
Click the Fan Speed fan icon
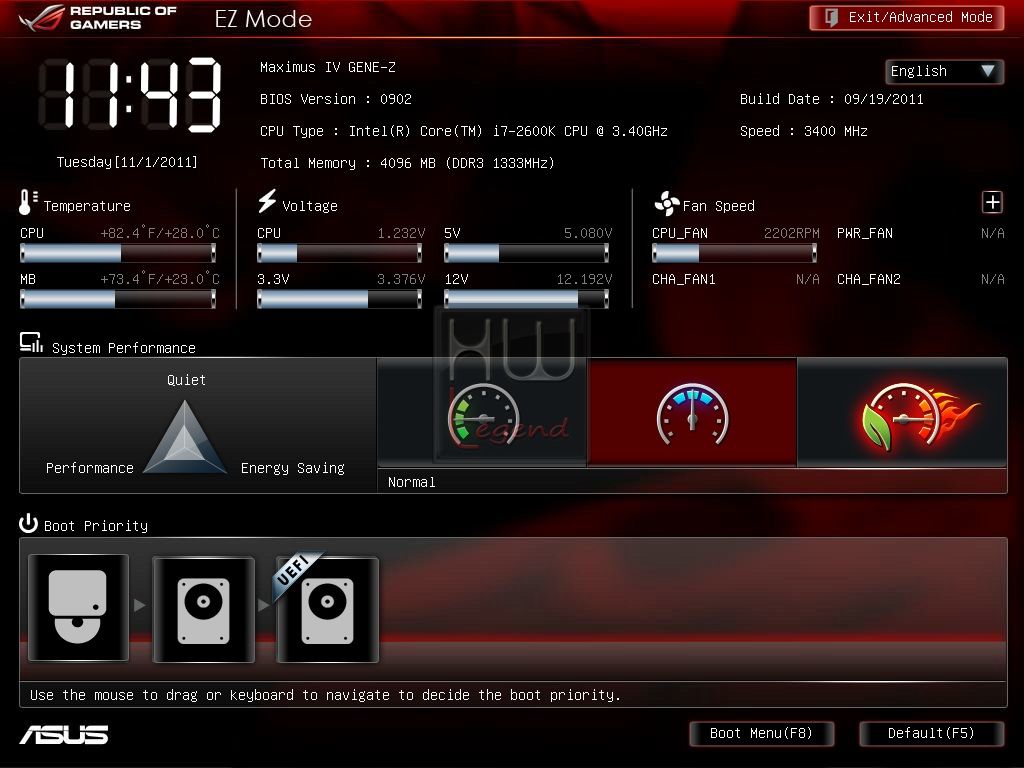[x=667, y=204]
